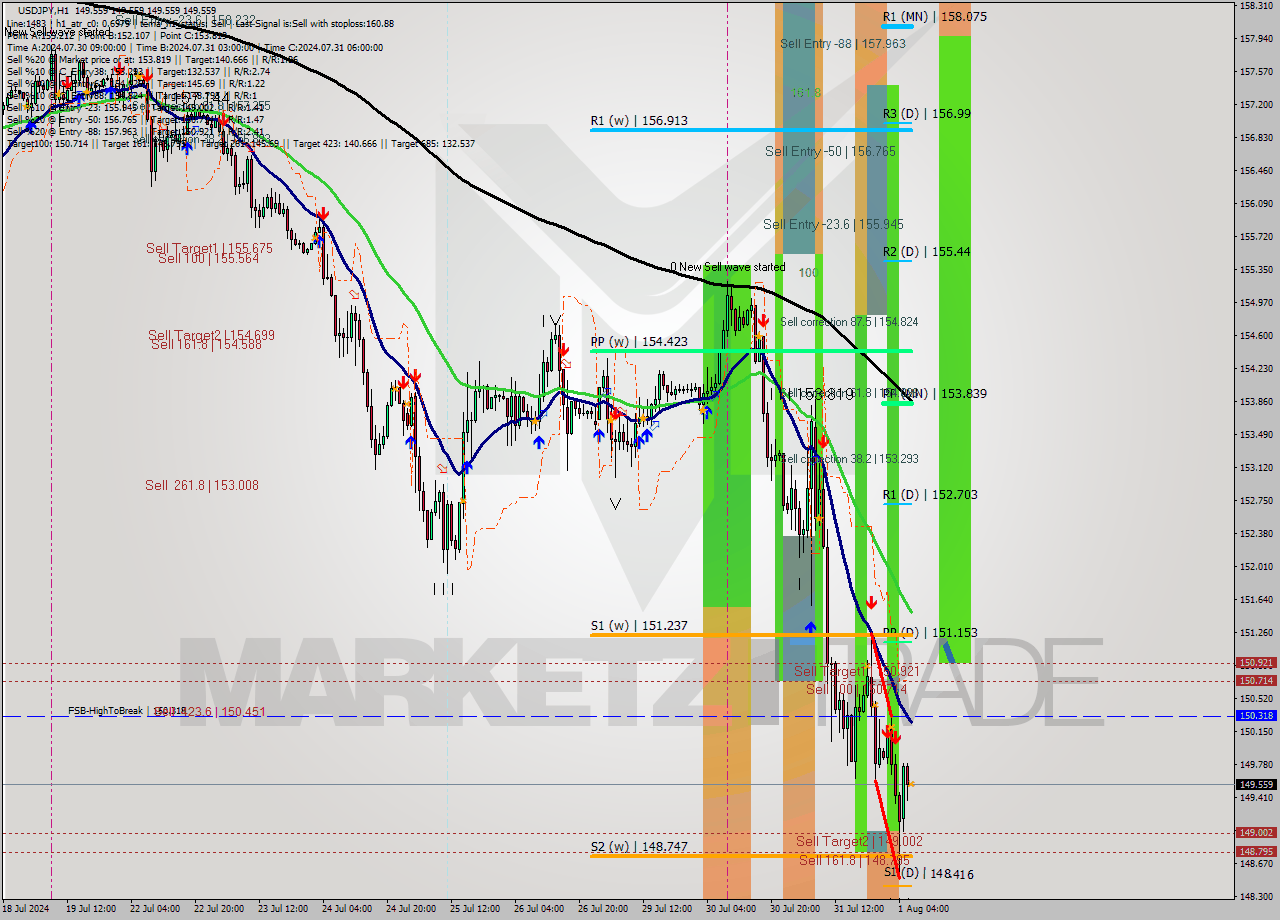Click the USDJPY,H1 chart title text

(44, 10)
